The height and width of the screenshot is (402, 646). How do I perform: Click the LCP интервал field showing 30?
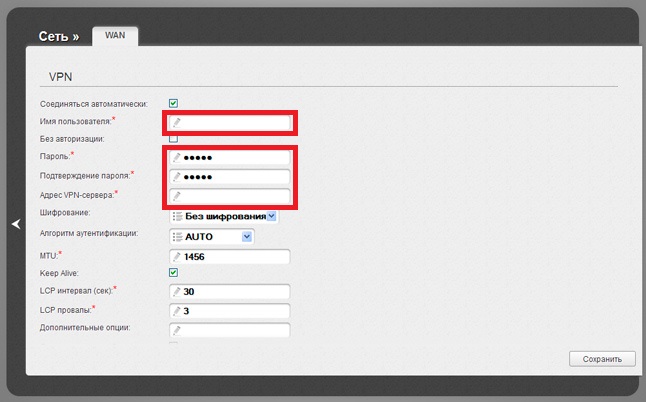coord(229,291)
